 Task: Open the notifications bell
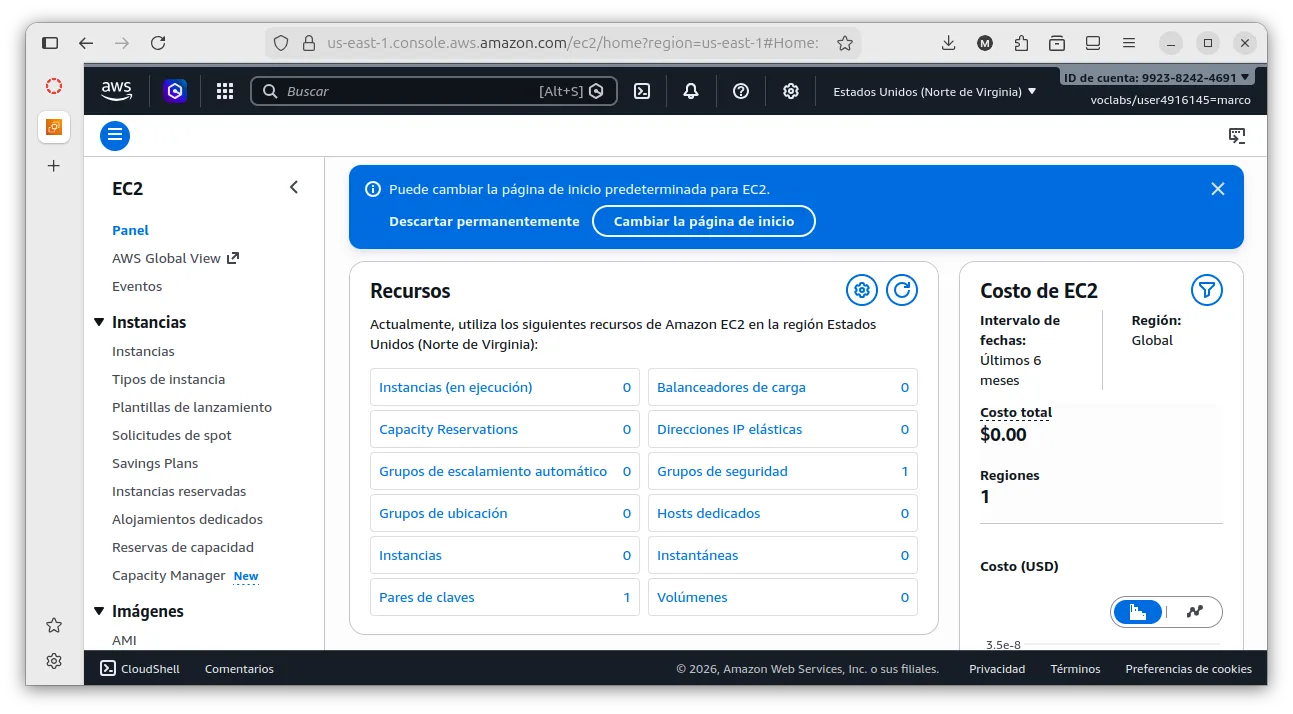[x=691, y=91]
